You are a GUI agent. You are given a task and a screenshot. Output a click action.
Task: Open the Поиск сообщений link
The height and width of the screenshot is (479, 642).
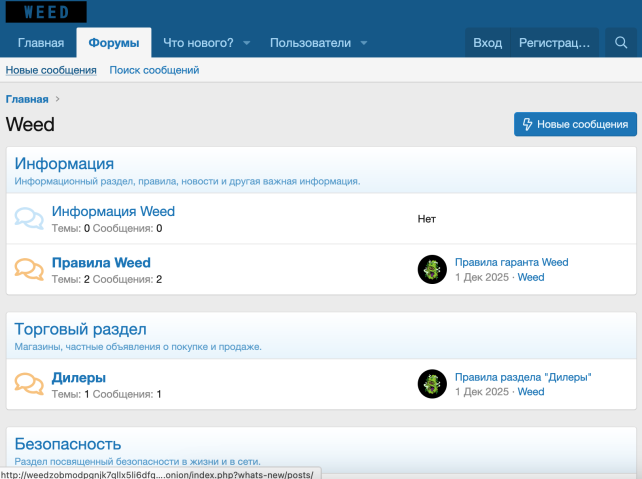click(154, 70)
